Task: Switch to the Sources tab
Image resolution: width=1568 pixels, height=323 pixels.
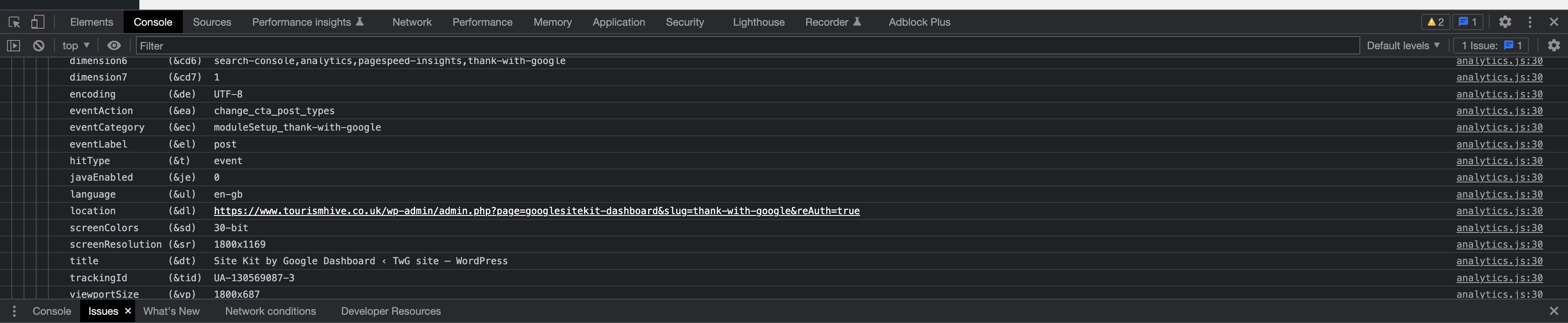Action: point(212,22)
